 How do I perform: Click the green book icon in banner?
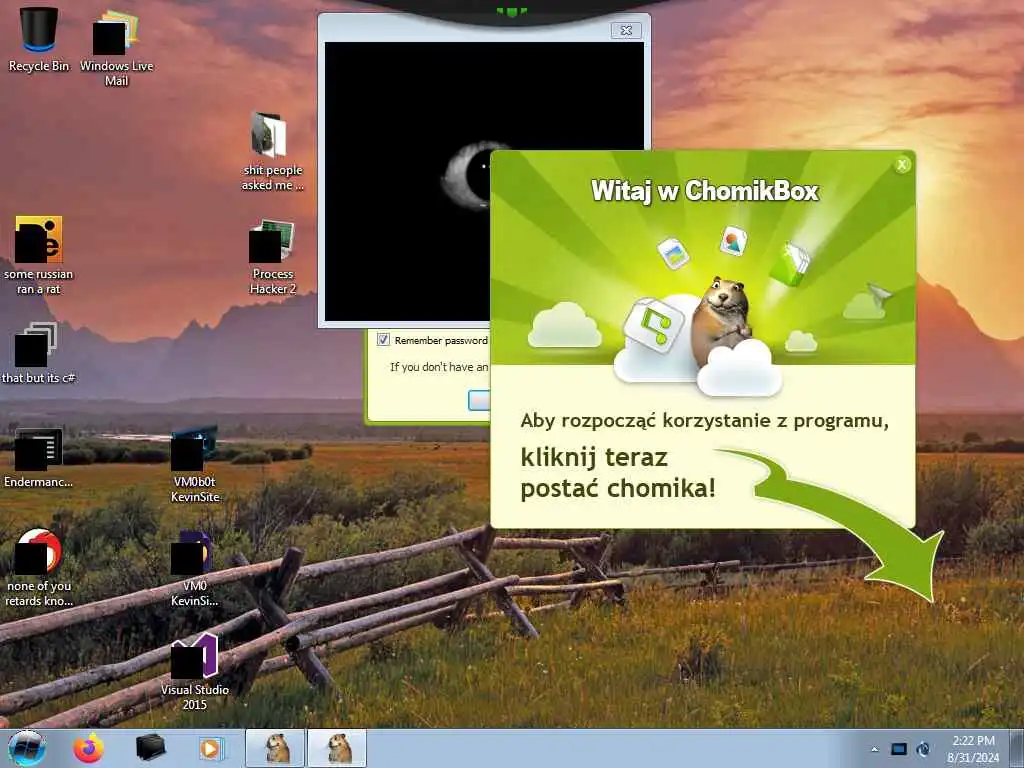[790, 263]
